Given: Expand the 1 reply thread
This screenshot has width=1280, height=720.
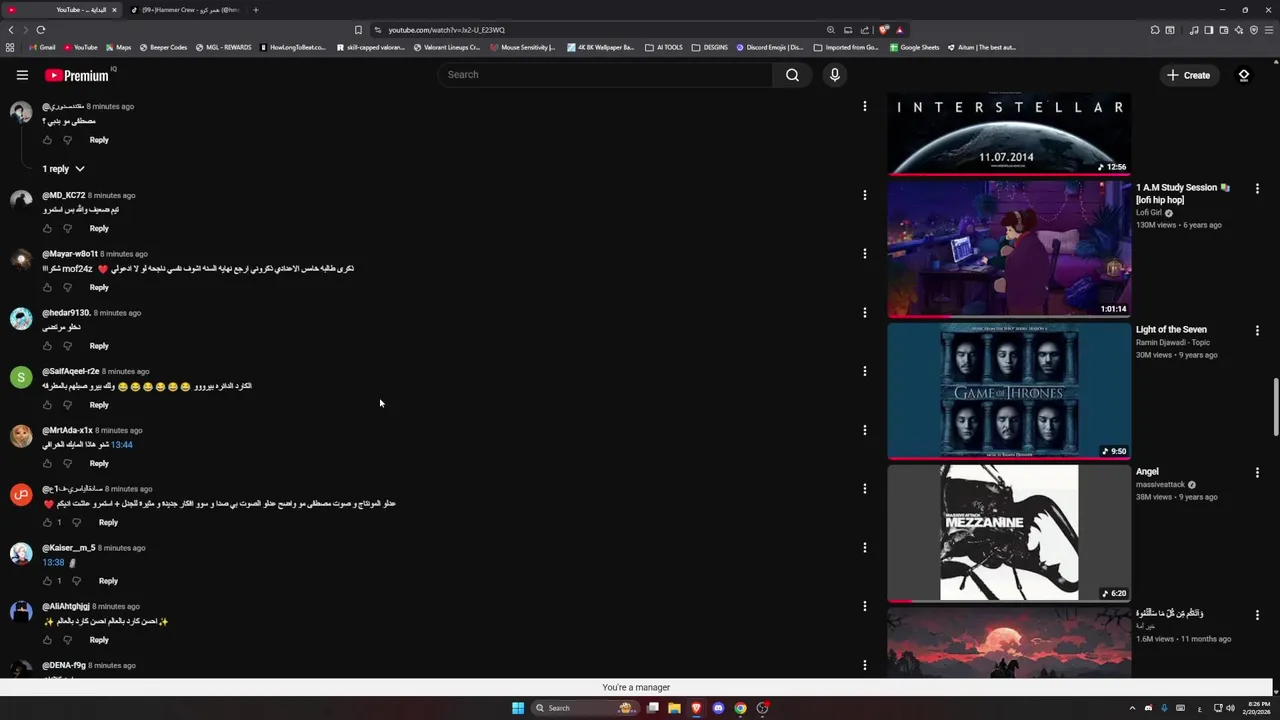Looking at the screenshot, I should pyautogui.click(x=63, y=169).
